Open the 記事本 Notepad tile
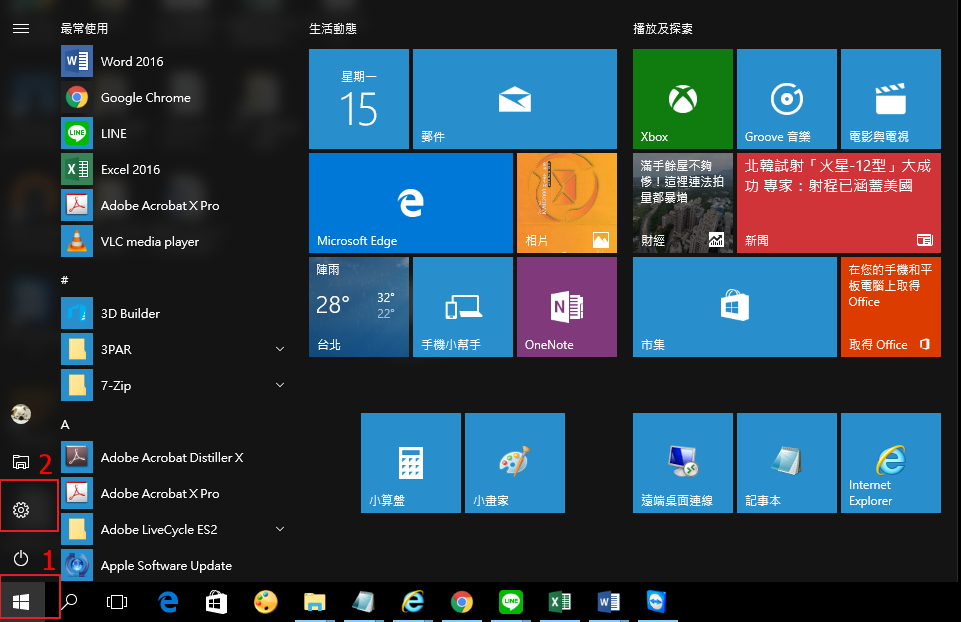 point(787,463)
